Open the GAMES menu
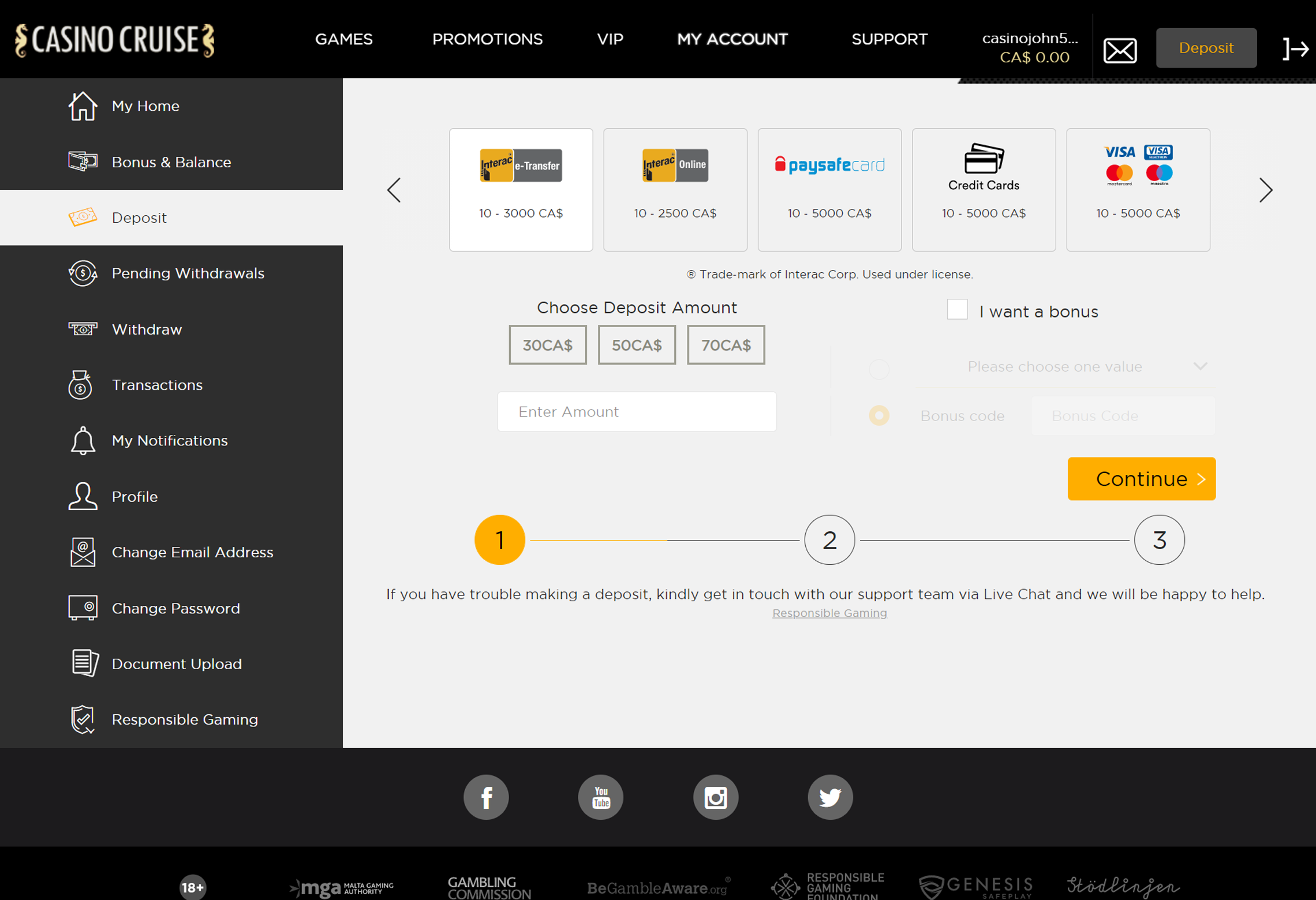Screen dimensions: 1316x900 (344, 39)
